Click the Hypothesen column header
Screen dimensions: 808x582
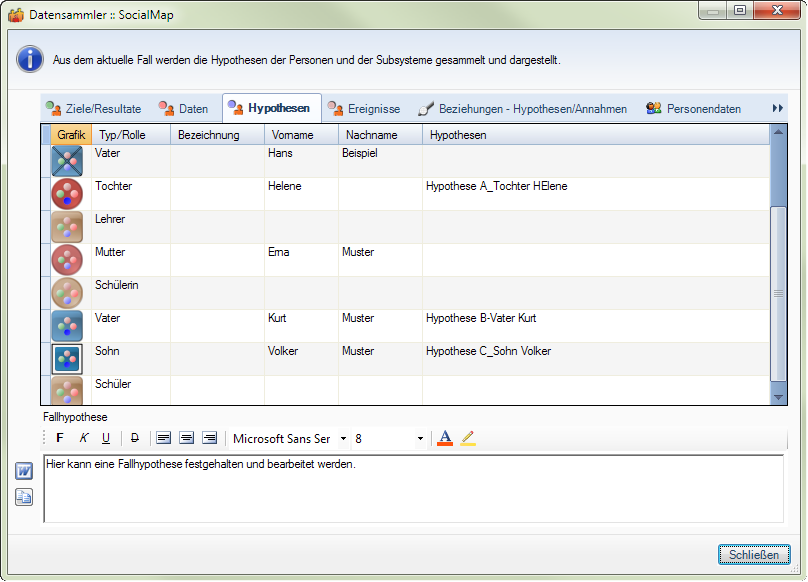(596, 135)
